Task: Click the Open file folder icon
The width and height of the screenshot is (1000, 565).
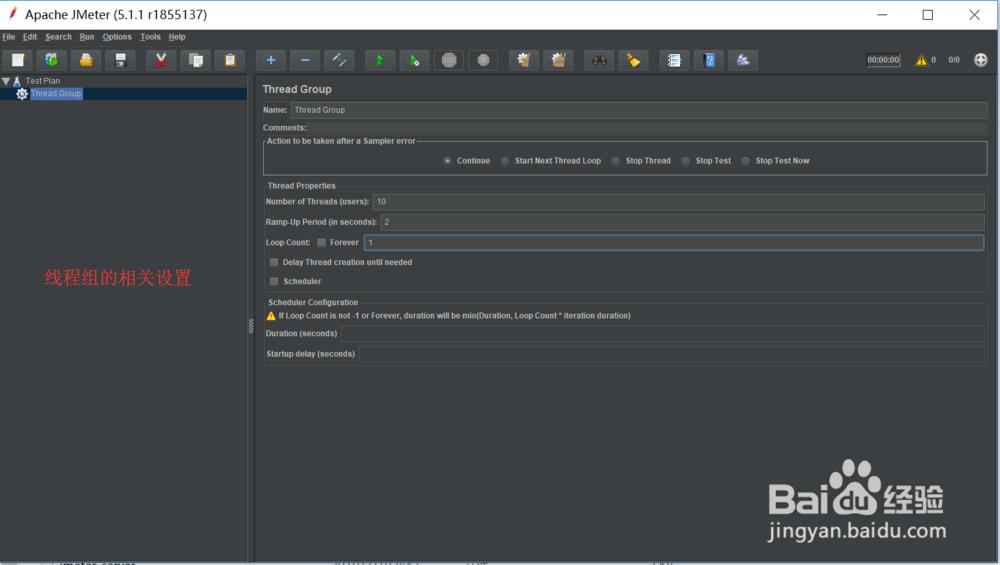Action: (x=86, y=60)
